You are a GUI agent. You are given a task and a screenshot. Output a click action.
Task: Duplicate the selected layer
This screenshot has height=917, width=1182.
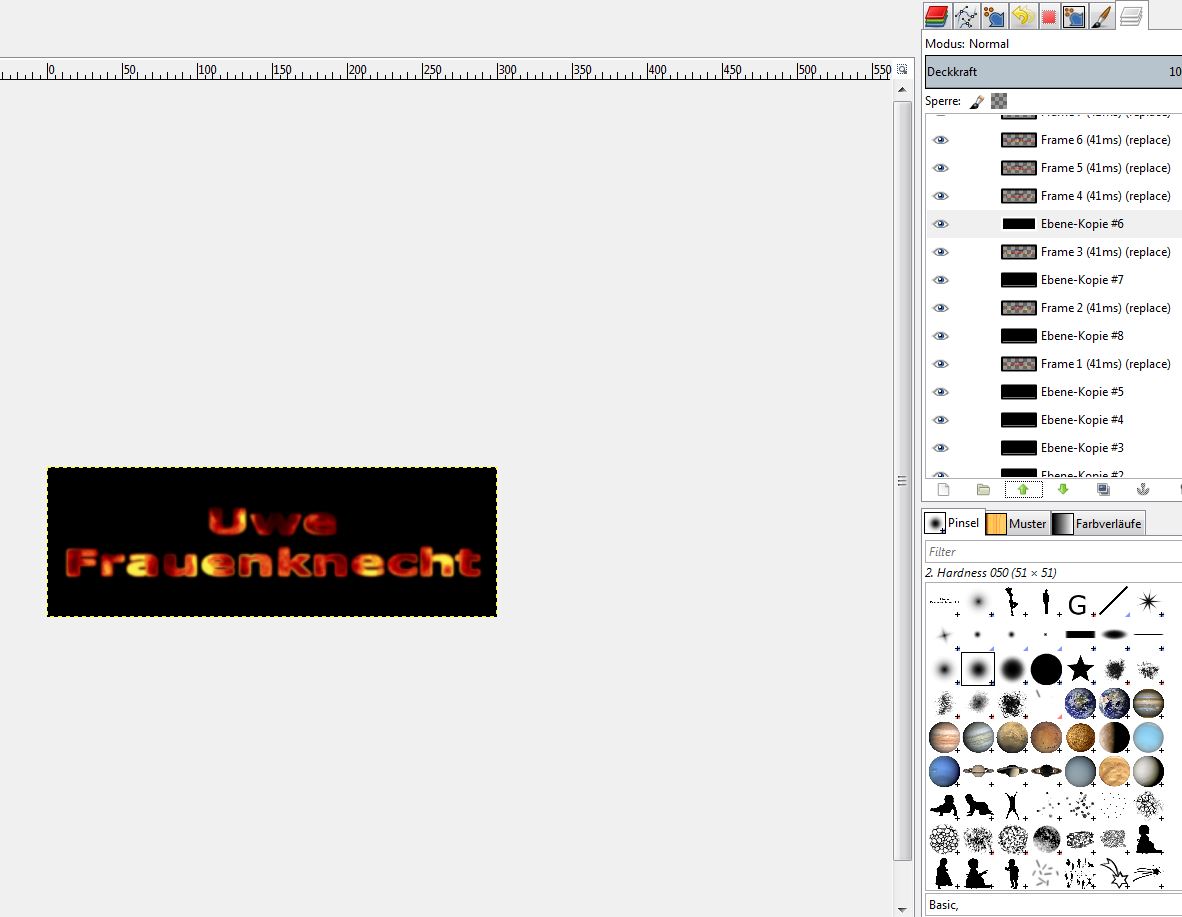coord(1103,489)
